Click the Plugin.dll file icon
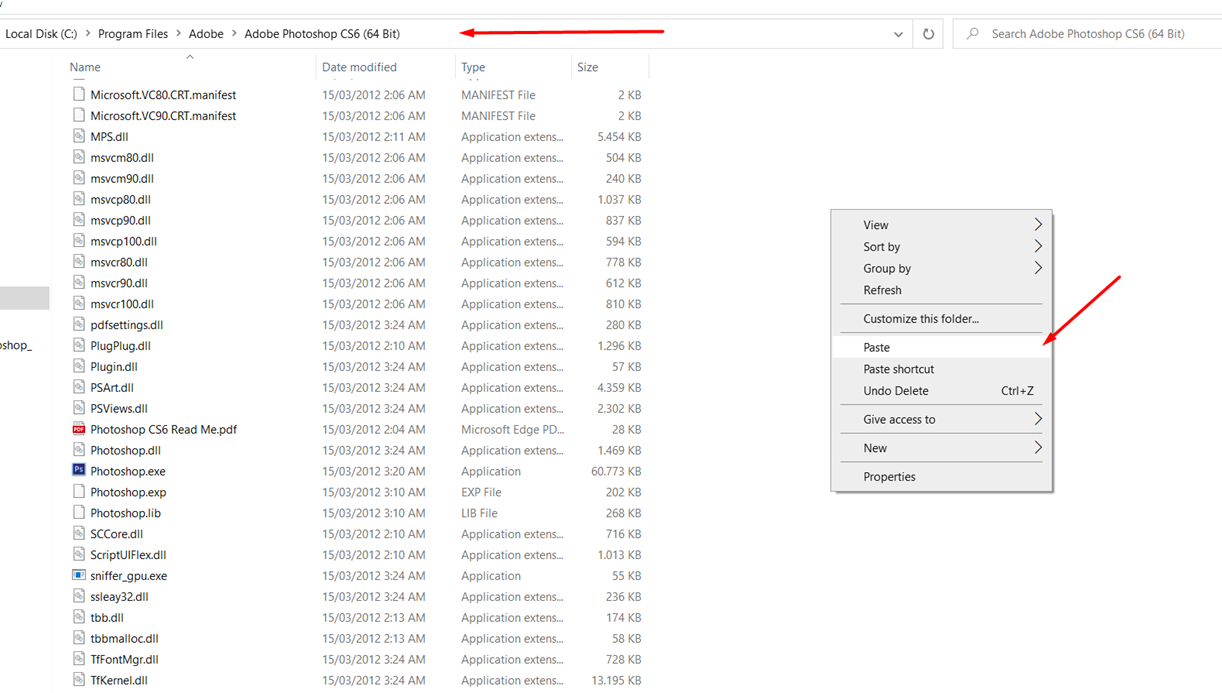Image resolution: width=1222 pixels, height=693 pixels. click(79, 366)
